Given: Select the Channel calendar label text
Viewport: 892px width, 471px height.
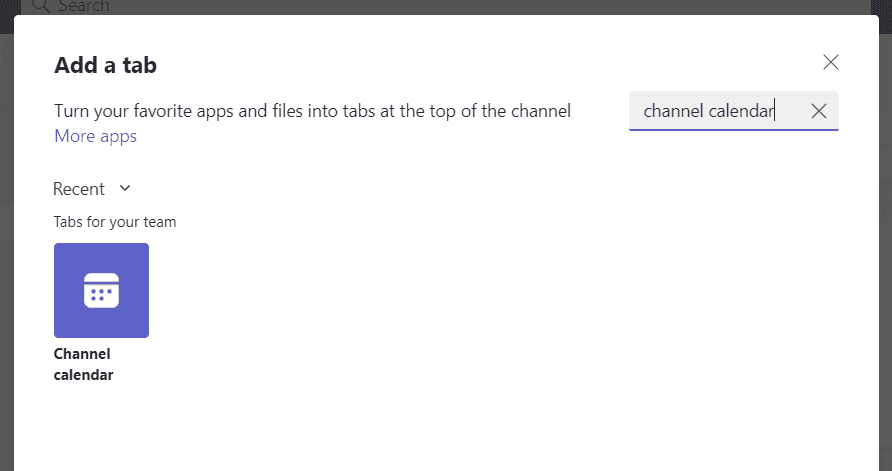Looking at the screenshot, I should coord(83,365).
